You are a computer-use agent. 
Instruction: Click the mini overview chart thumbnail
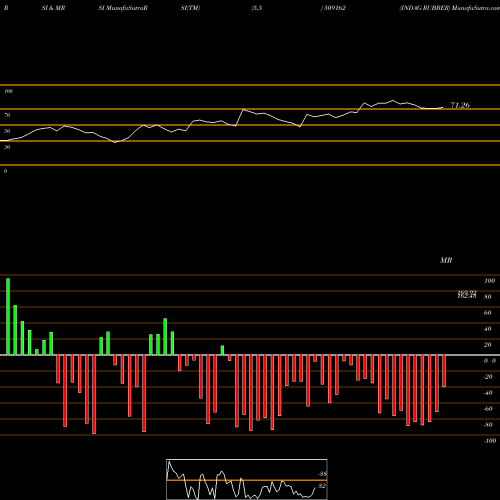(247, 479)
